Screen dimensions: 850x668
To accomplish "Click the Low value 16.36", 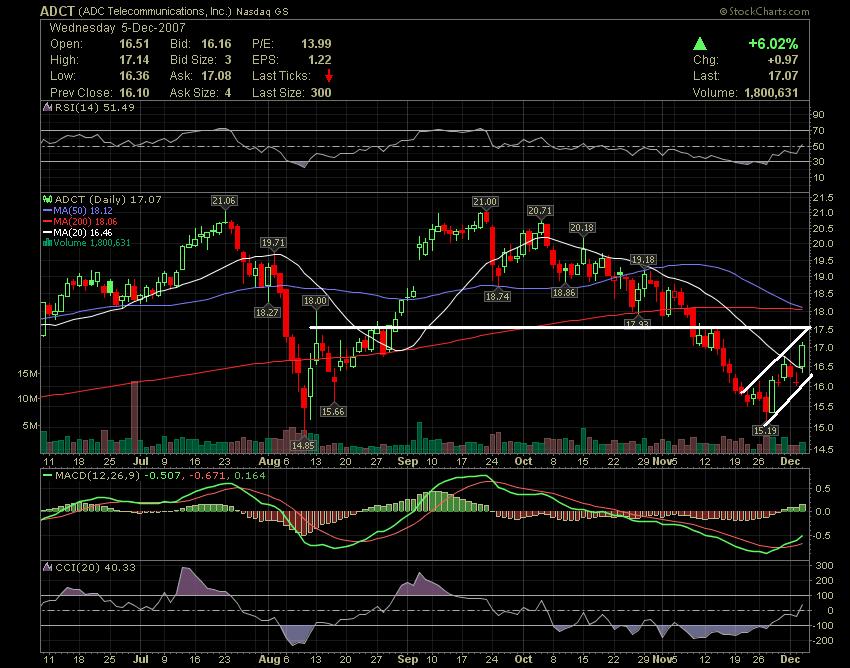I will [x=134, y=76].
